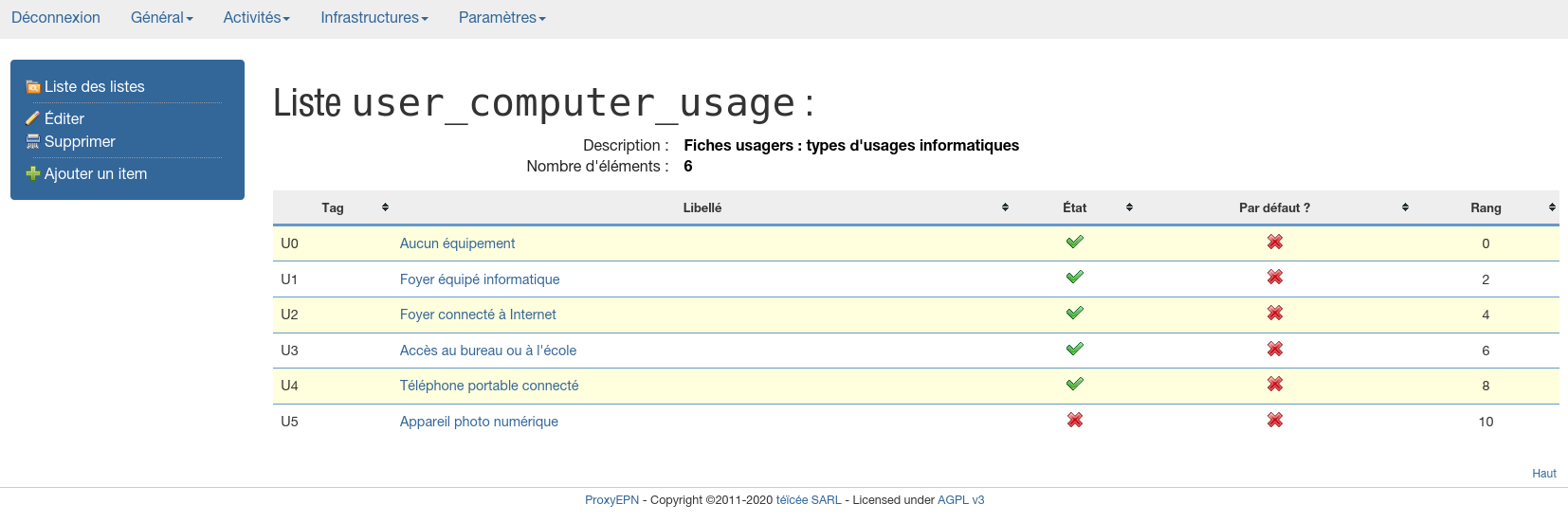The image size is (1568, 522).
Task: Toggle the Par défaut status of Appareil photo numérique
Action: (1274, 421)
